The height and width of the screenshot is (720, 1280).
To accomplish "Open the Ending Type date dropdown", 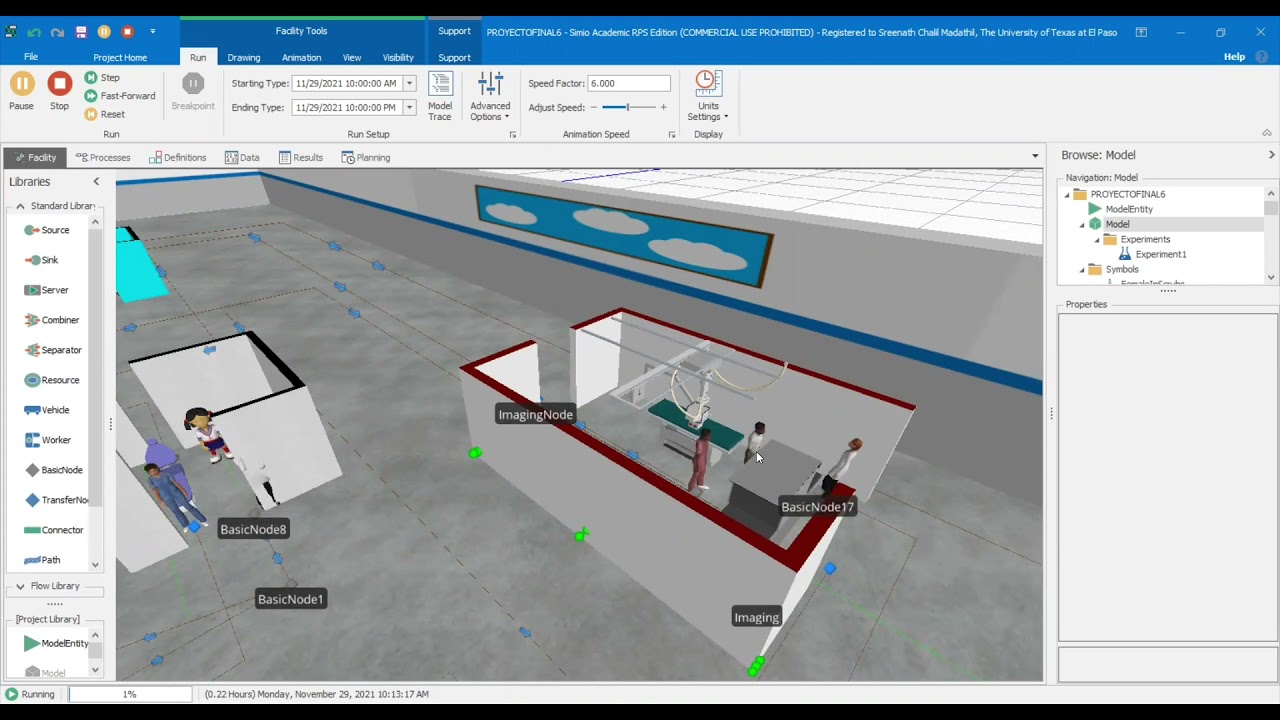I will tap(409, 107).
